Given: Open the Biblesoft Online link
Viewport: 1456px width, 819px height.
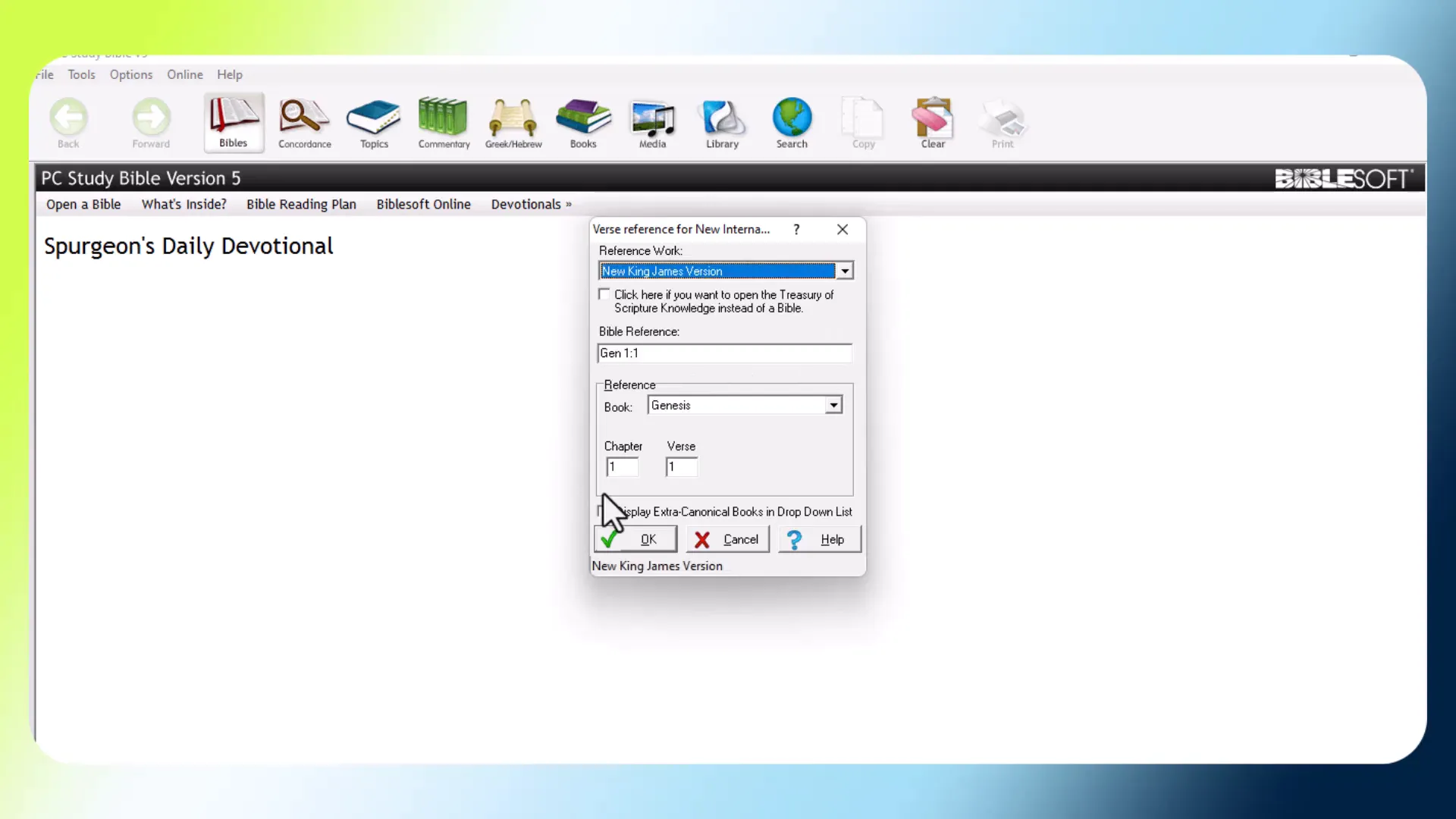Looking at the screenshot, I should tap(424, 204).
